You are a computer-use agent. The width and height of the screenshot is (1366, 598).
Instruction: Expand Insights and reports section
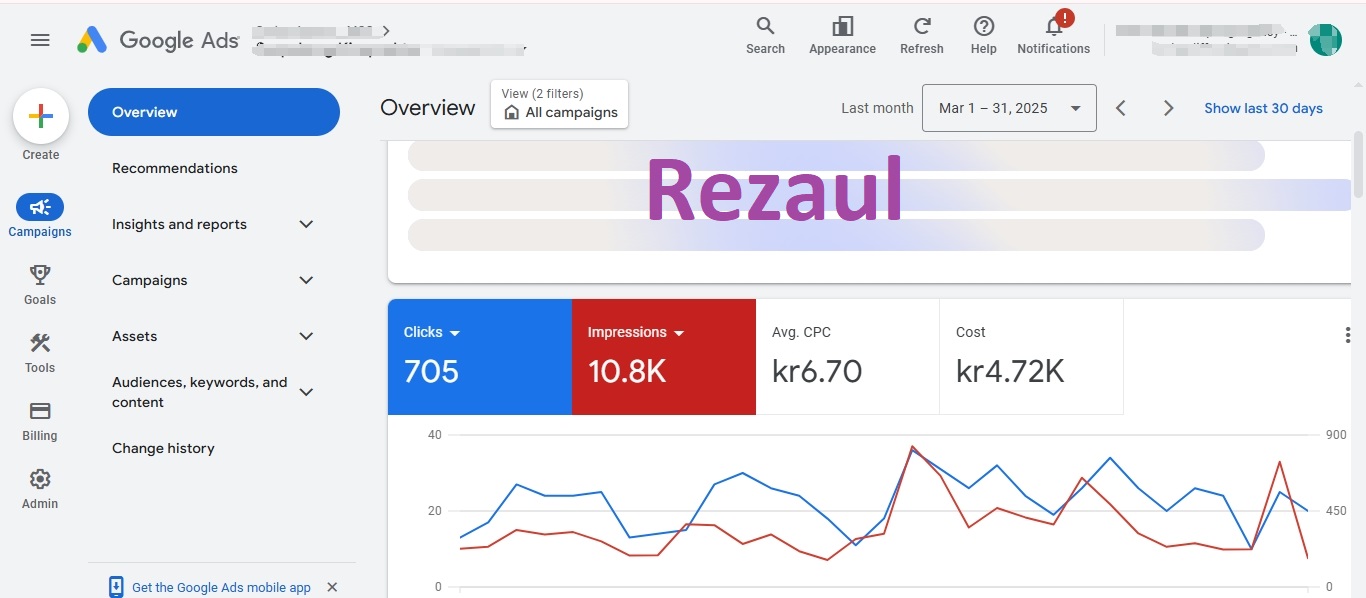pos(306,224)
